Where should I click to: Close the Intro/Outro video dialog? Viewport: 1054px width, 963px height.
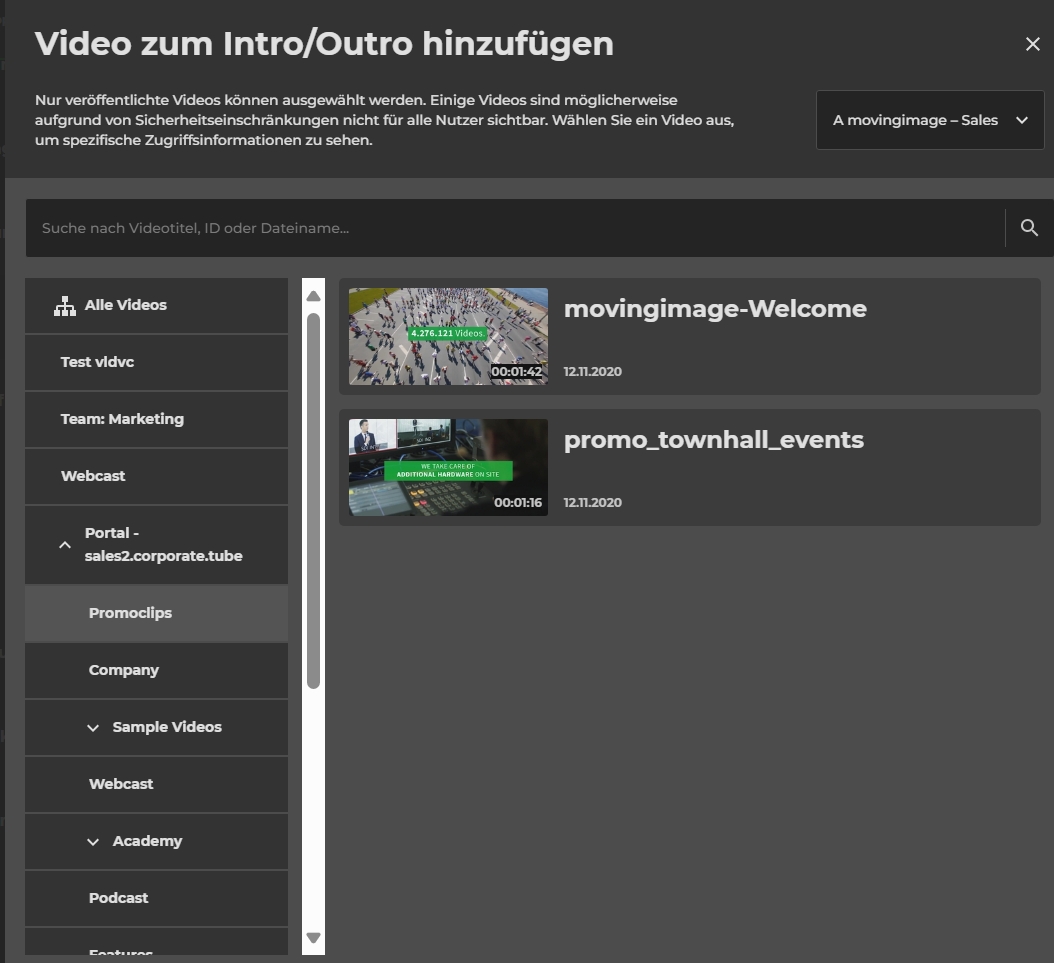[x=1032, y=44]
